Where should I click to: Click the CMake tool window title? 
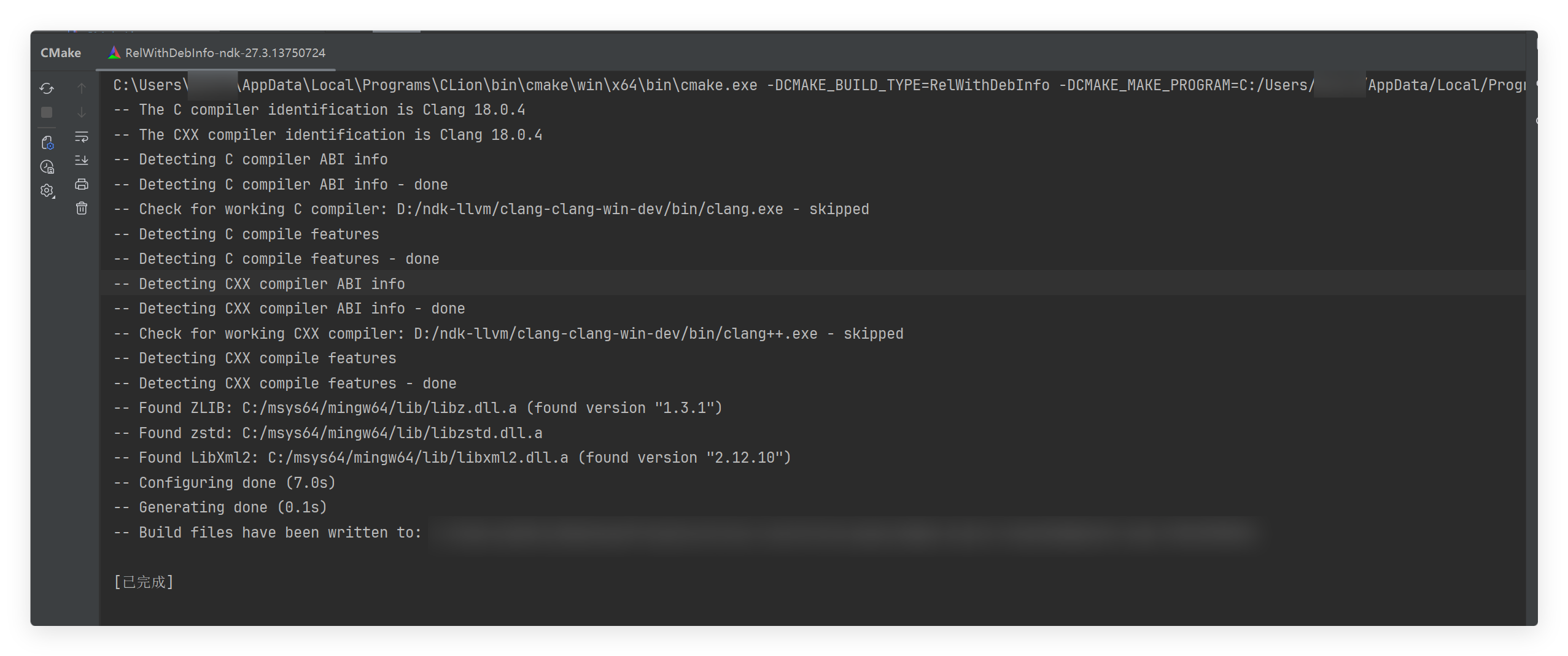[x=61, y=53]
